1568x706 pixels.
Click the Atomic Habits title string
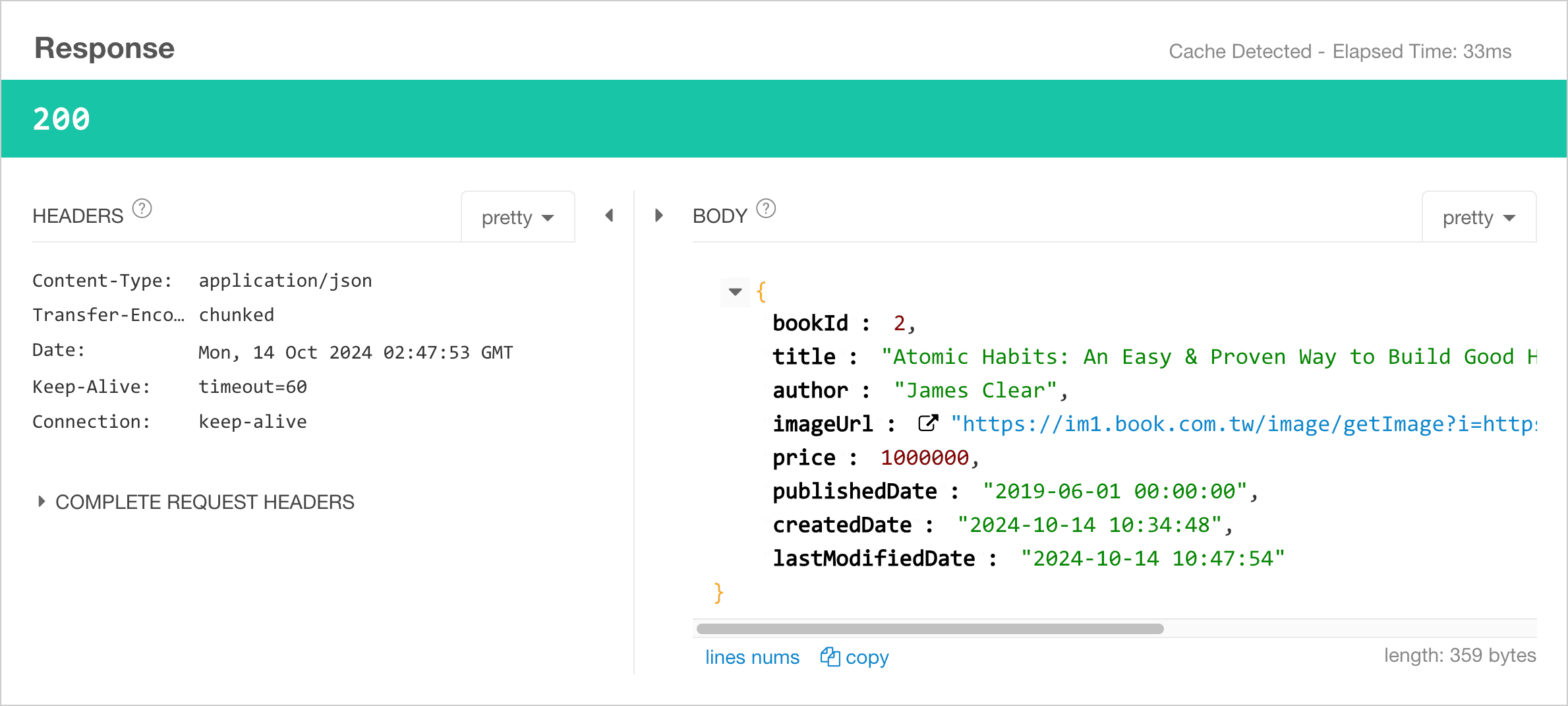pos(1209,357)
